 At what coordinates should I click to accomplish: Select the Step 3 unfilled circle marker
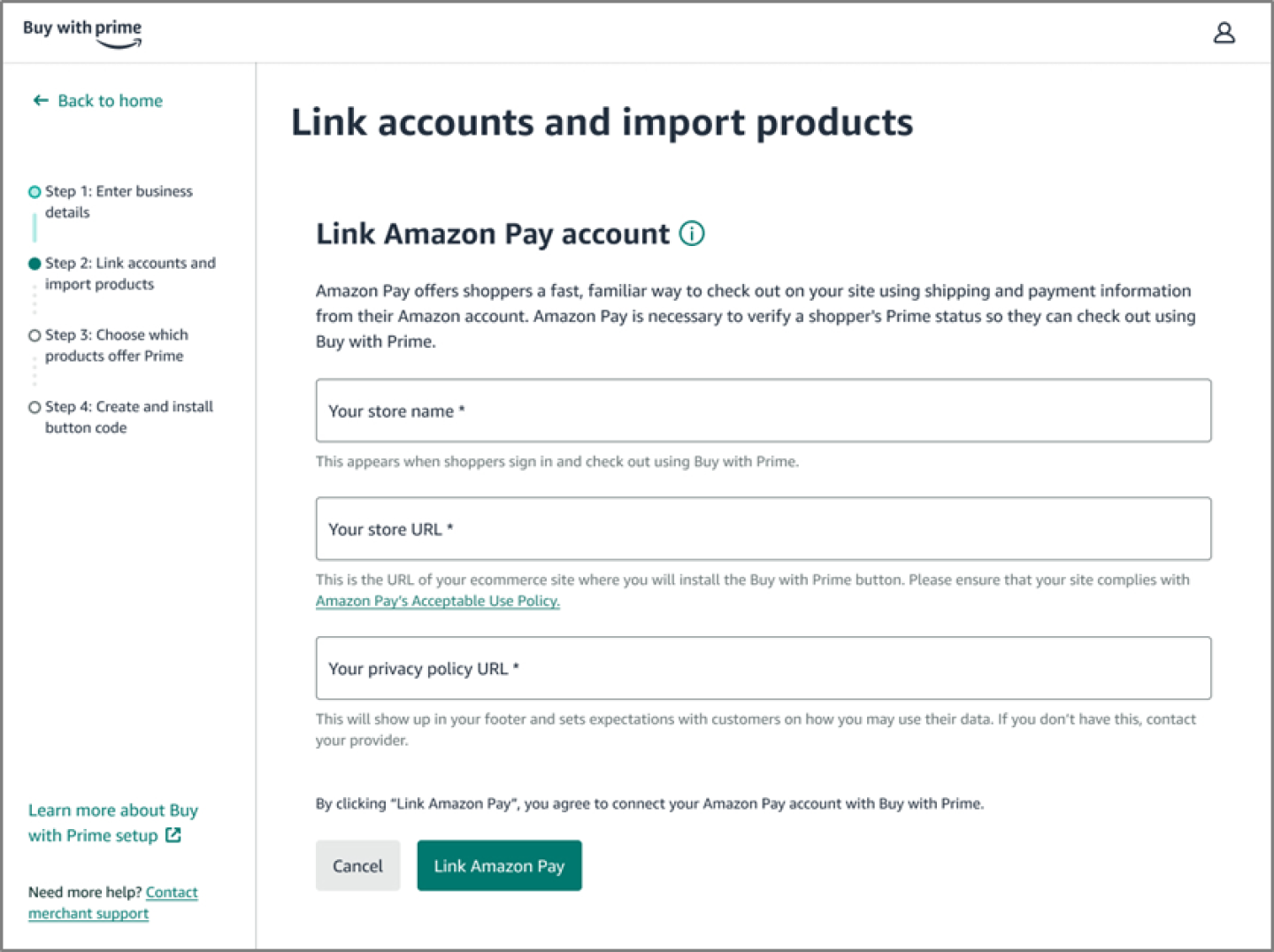pos(35,334)
